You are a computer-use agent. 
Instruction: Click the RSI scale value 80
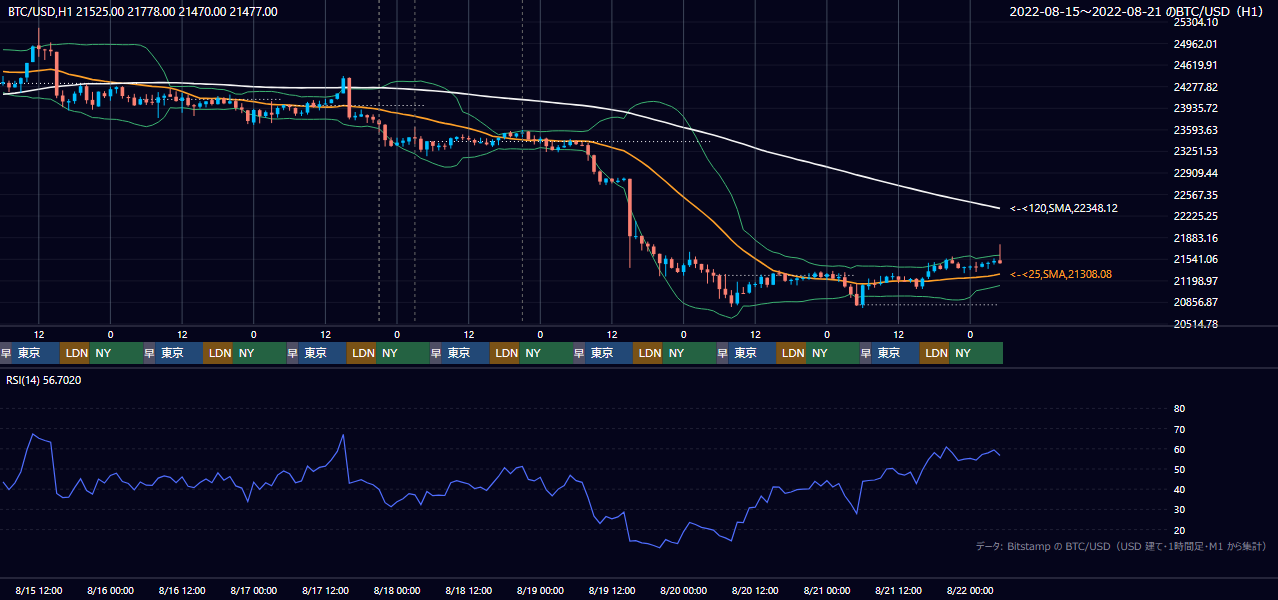(x=1179, y=409)
